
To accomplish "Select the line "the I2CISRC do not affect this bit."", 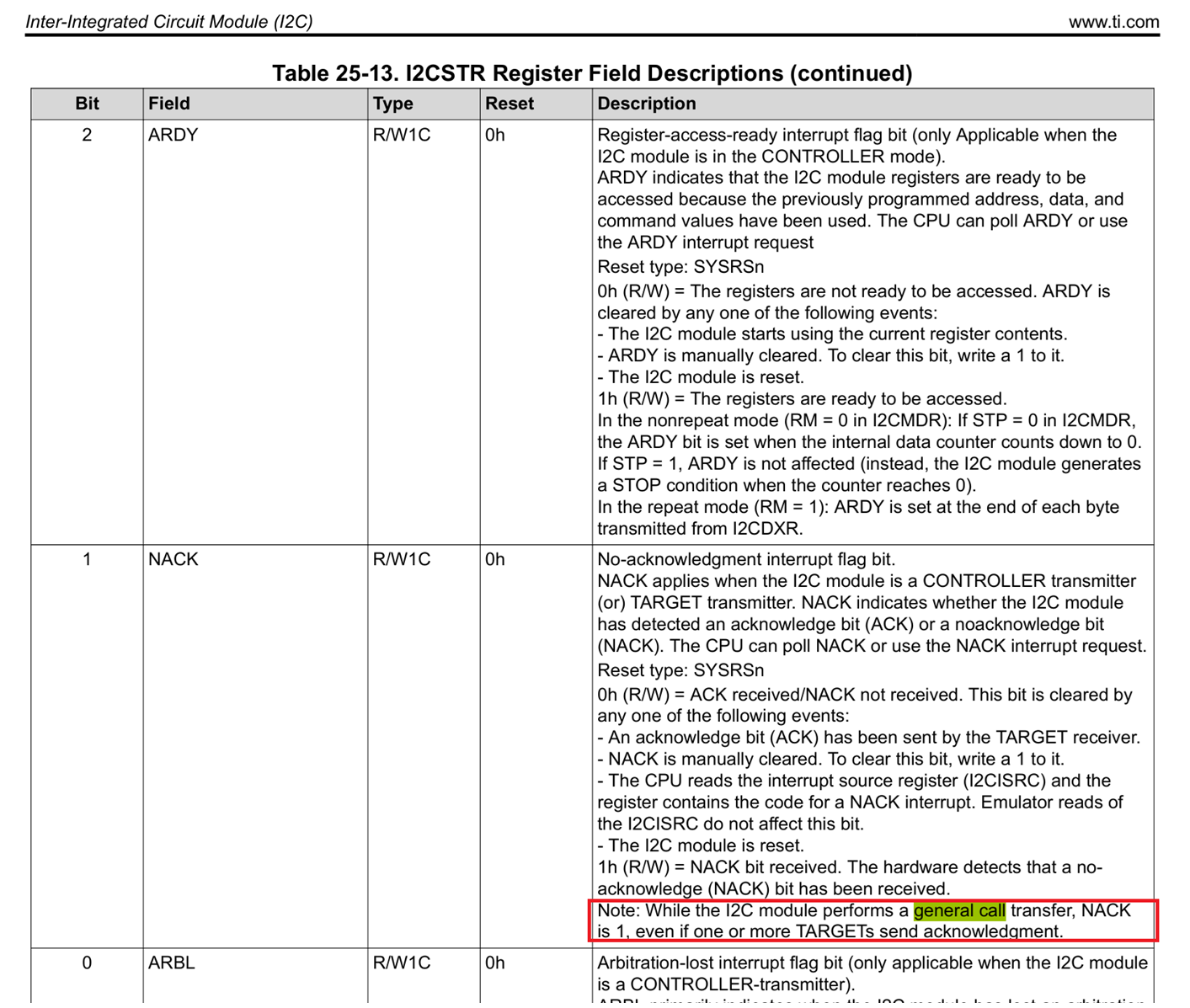I will click(x=731, y=824).
